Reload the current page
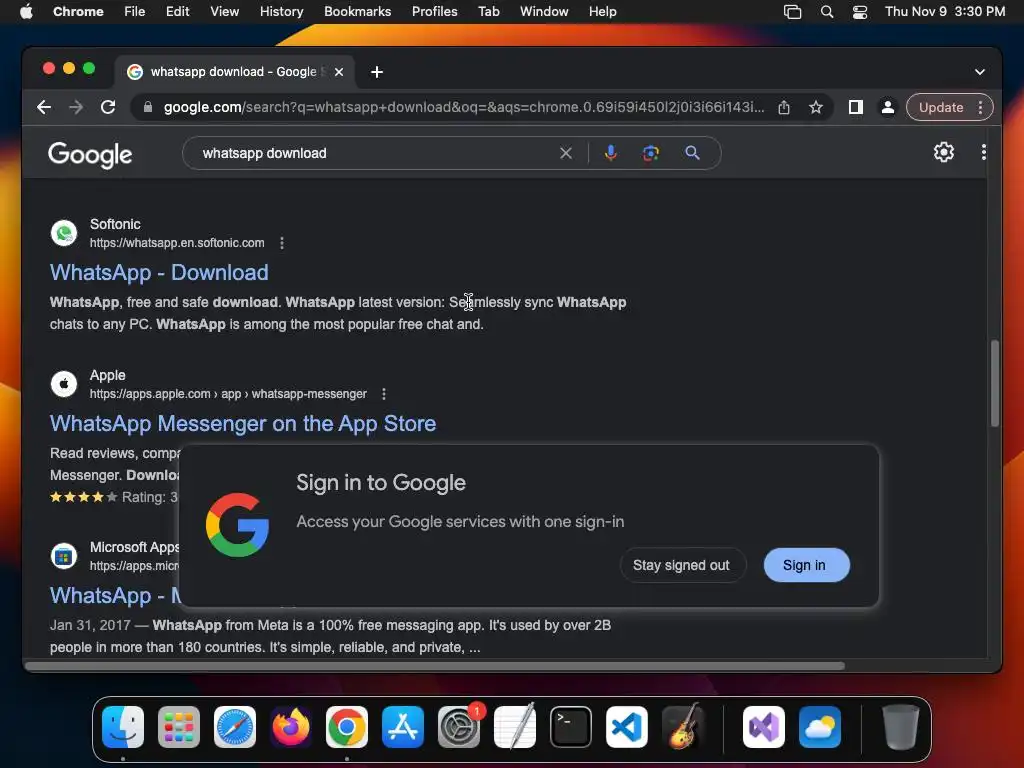Image resolution: width=1024 pixels, height=768 pixels. (108, 107)
